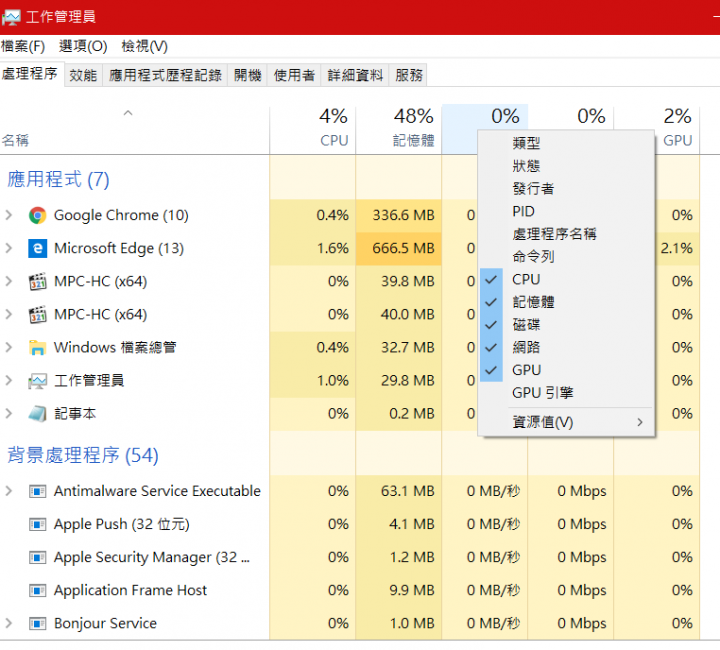Switch to the 效能 tab
720x650 pixels.
pos(83,75)
